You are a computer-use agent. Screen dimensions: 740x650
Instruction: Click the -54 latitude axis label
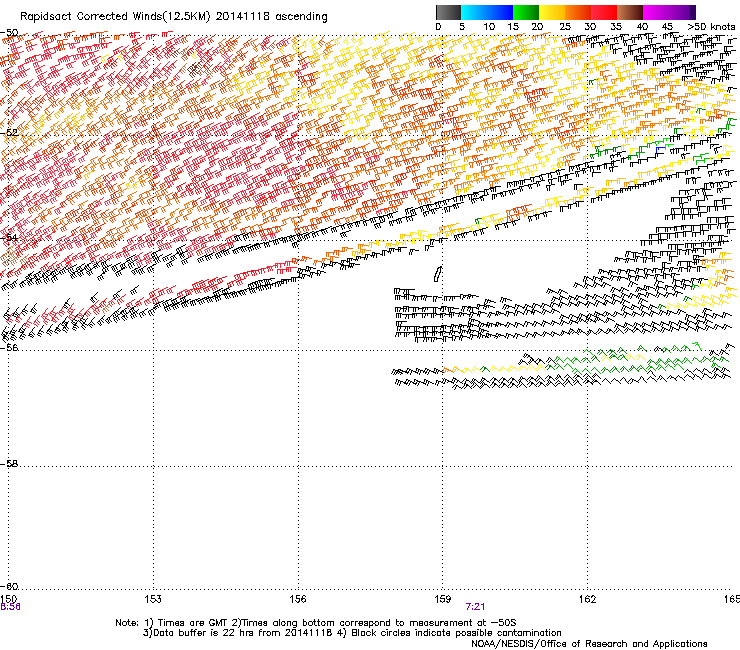[9, 237]
